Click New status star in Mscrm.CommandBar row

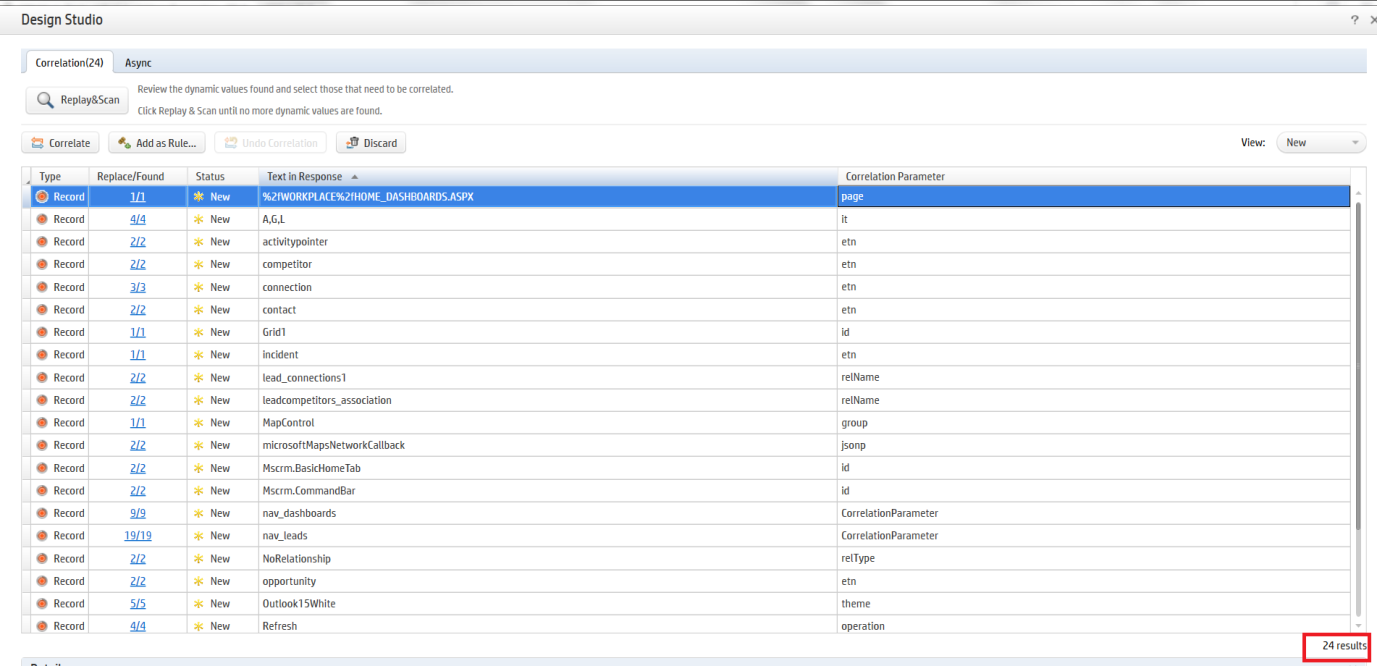pos(199,491)
